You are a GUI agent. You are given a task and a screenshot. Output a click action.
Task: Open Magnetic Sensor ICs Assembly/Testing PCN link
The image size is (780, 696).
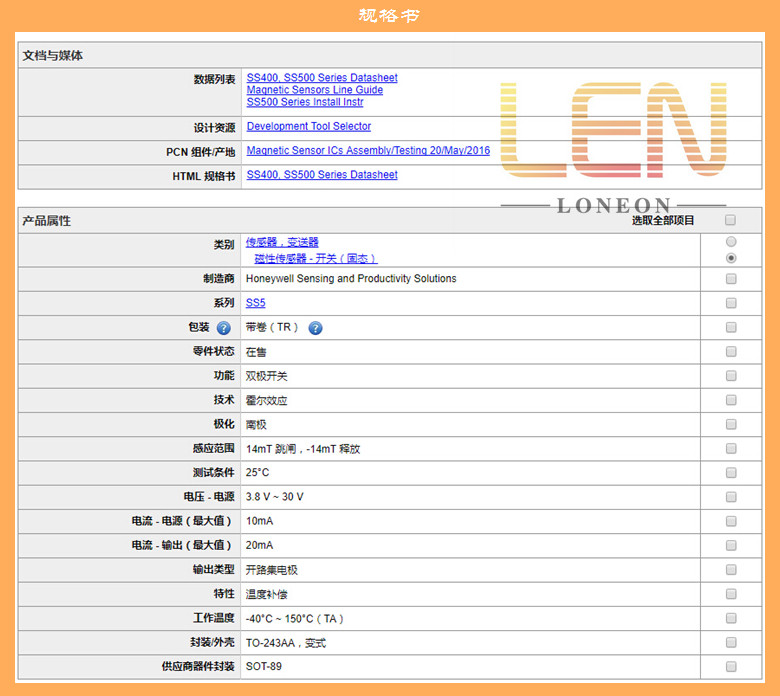368,150
